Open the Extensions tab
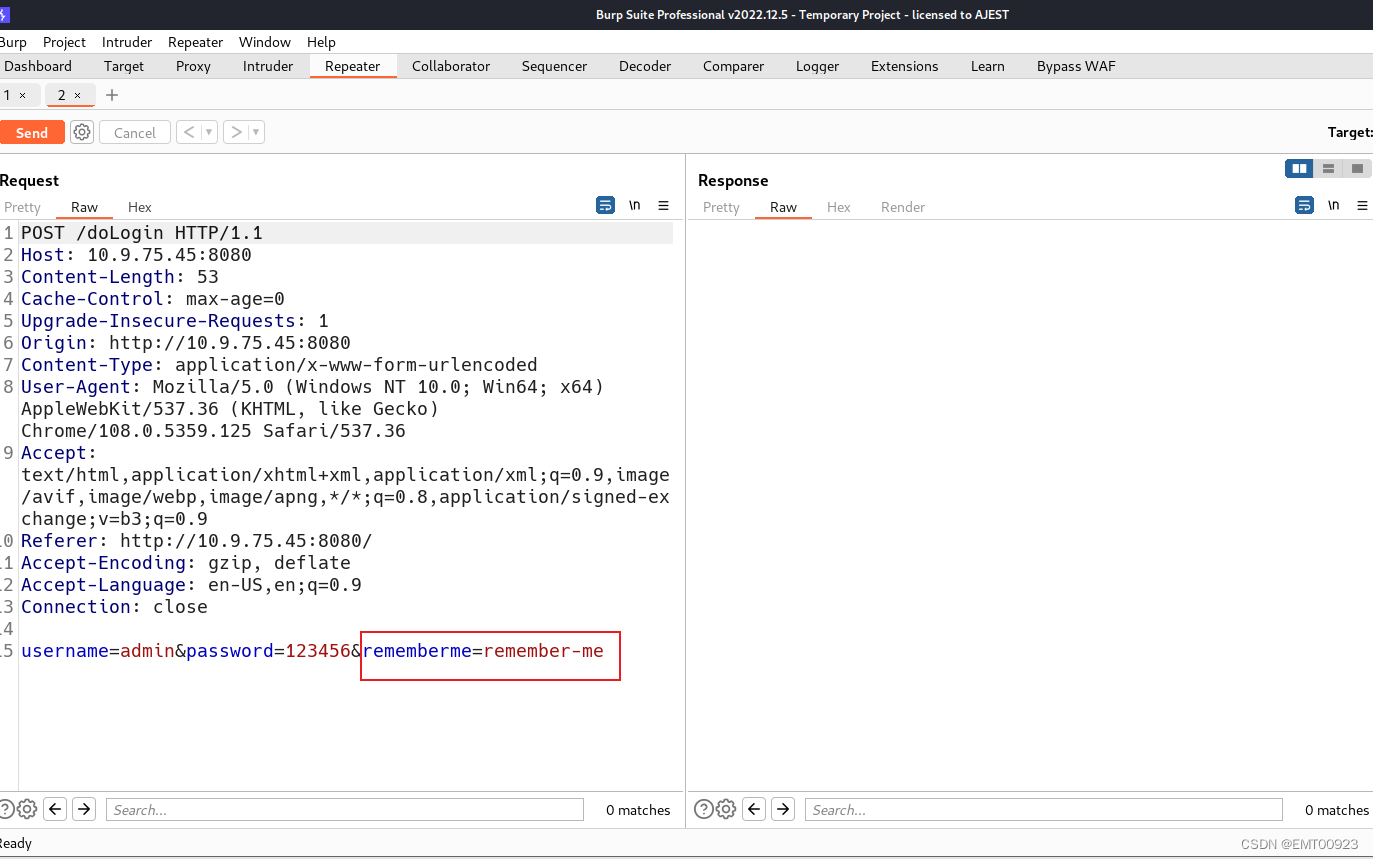This screenshot has width=1373, height=859. (904, 66)
